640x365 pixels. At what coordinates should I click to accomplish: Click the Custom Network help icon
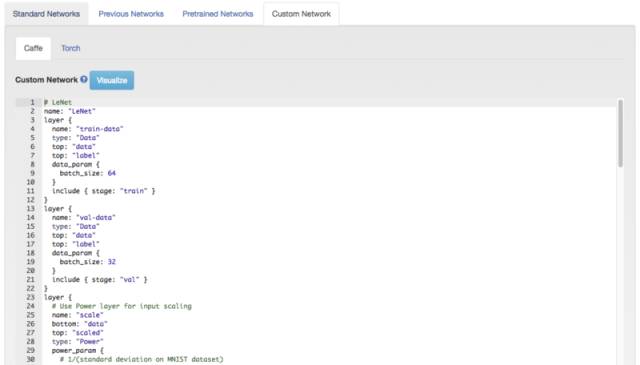click(84, 79)
